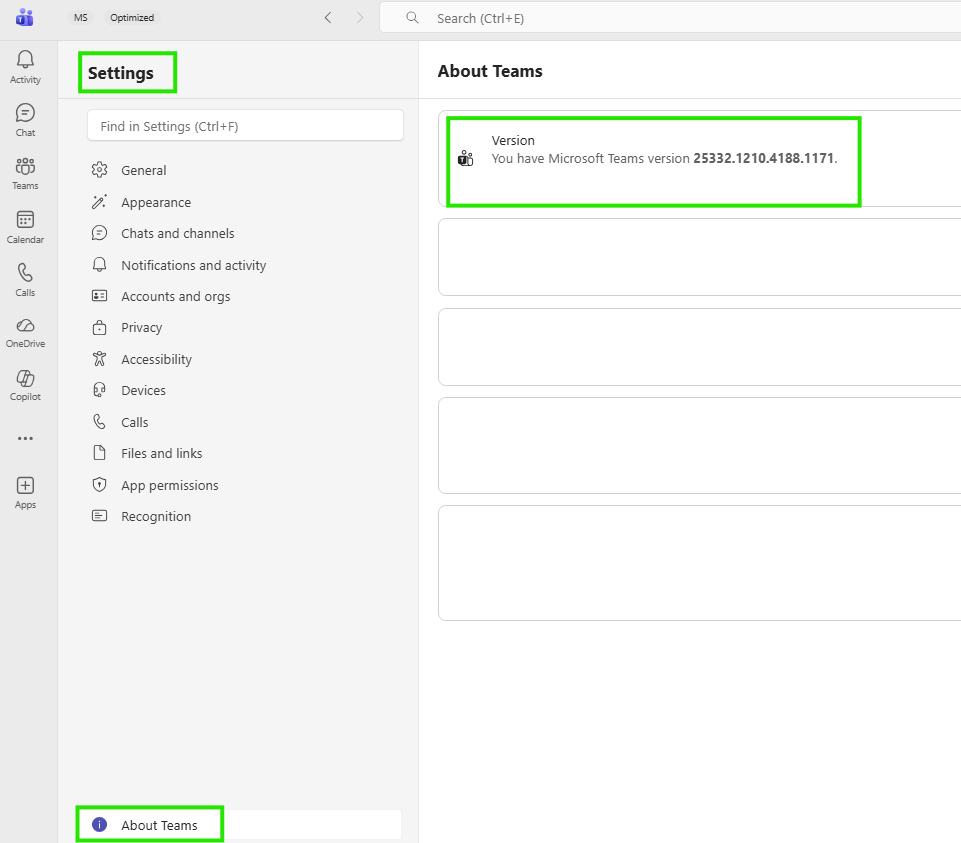Click the info icon beside About Teams
Image resolution: width=961 pixels, height=843 pixels.
point(99,825)
